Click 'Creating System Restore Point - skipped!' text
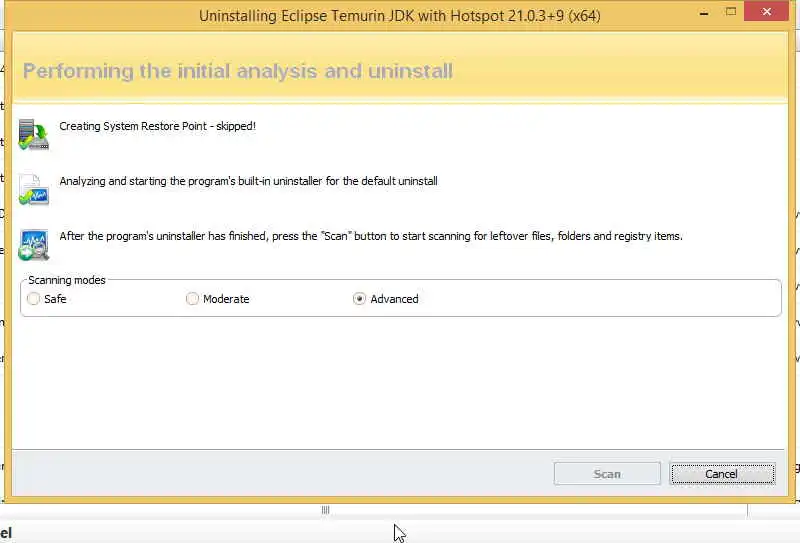Screen dimensions: 800x543 tap(158, 126)
